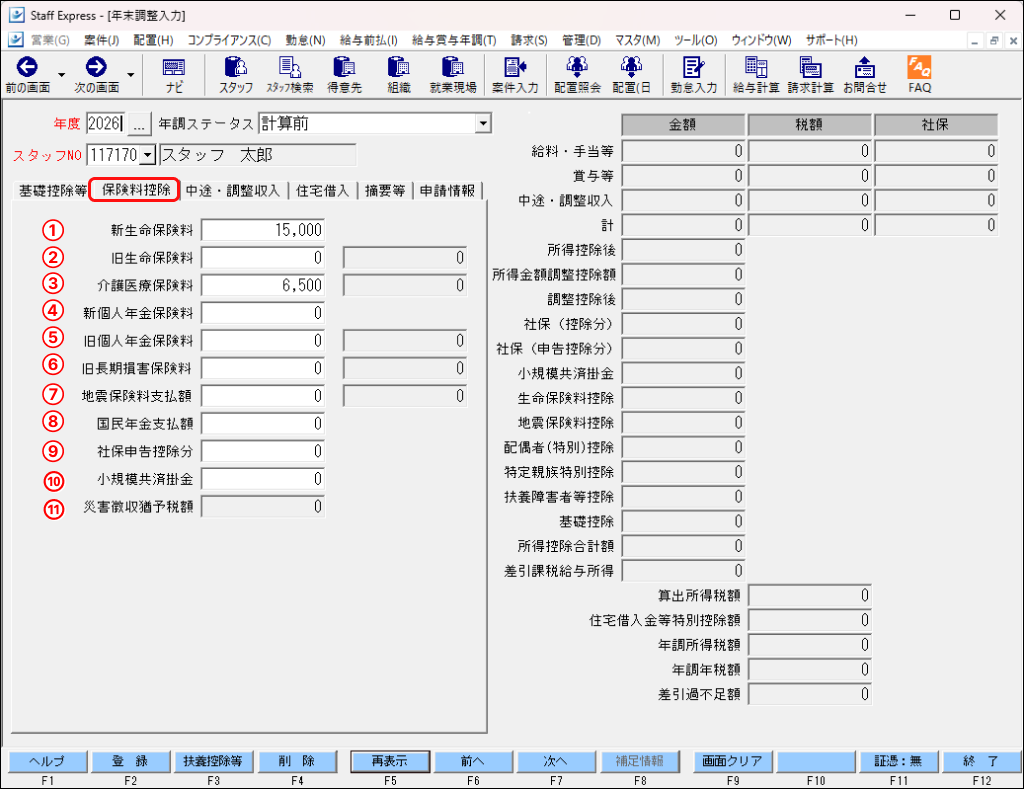
Task: Open the マスタ(M) menu
Action: point(637,40)
